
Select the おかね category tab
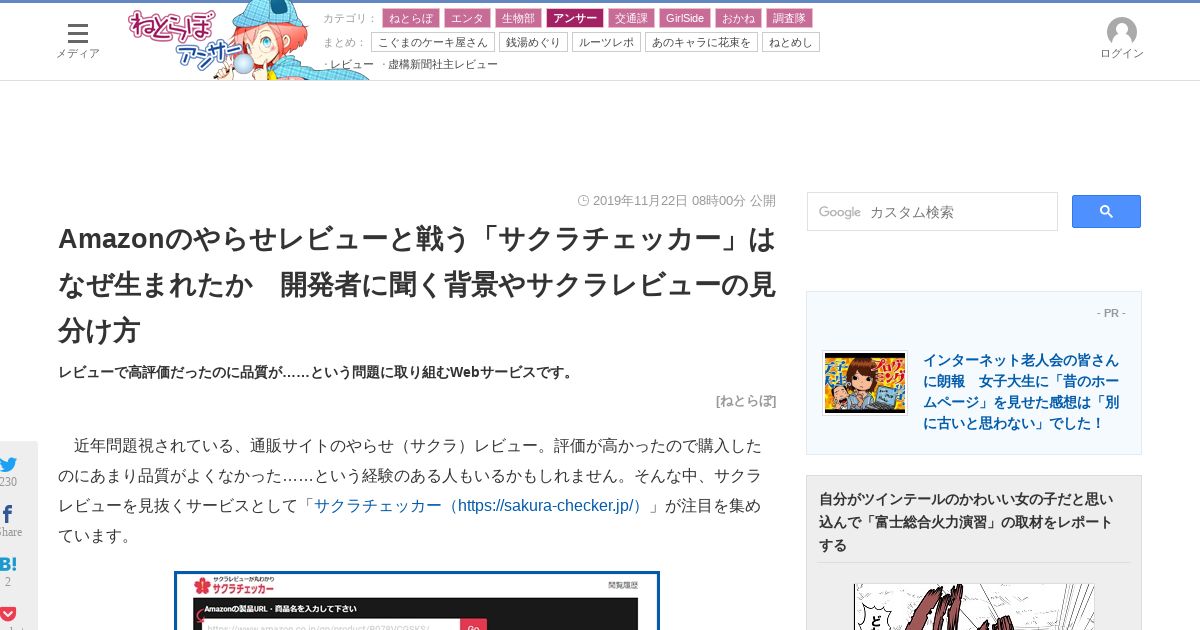tap(738, 18)
